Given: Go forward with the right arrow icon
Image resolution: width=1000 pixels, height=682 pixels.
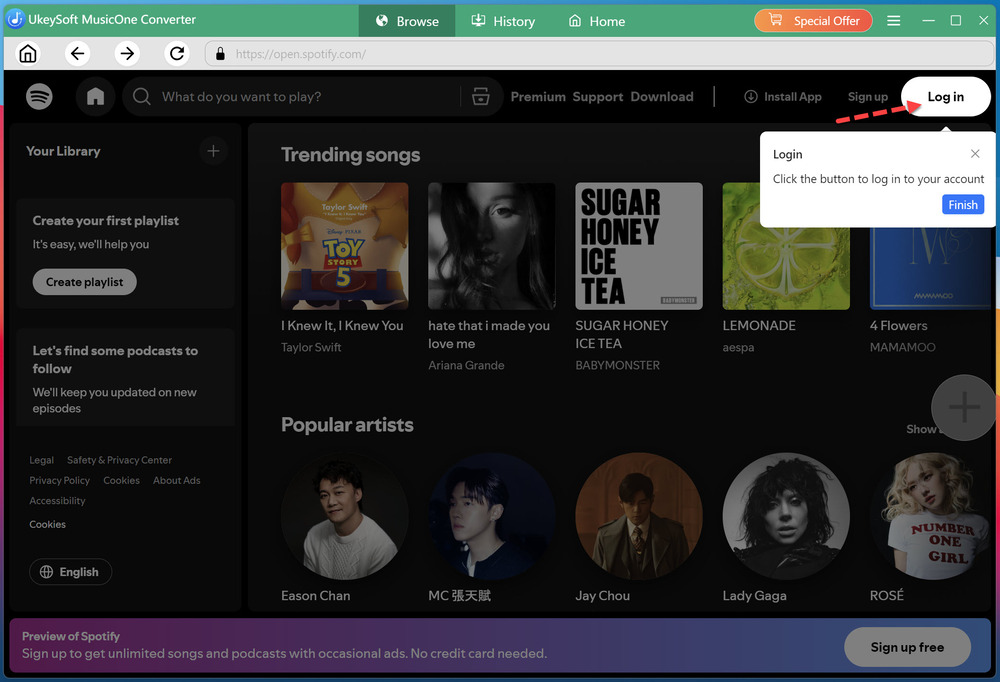Looking at the screenshot, I should coord(127,54).
